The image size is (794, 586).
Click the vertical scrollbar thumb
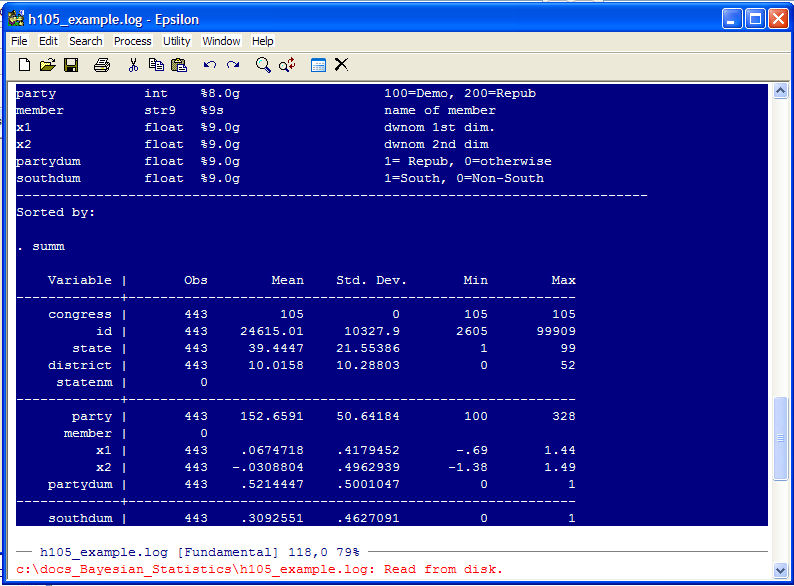tap(781, 438)
